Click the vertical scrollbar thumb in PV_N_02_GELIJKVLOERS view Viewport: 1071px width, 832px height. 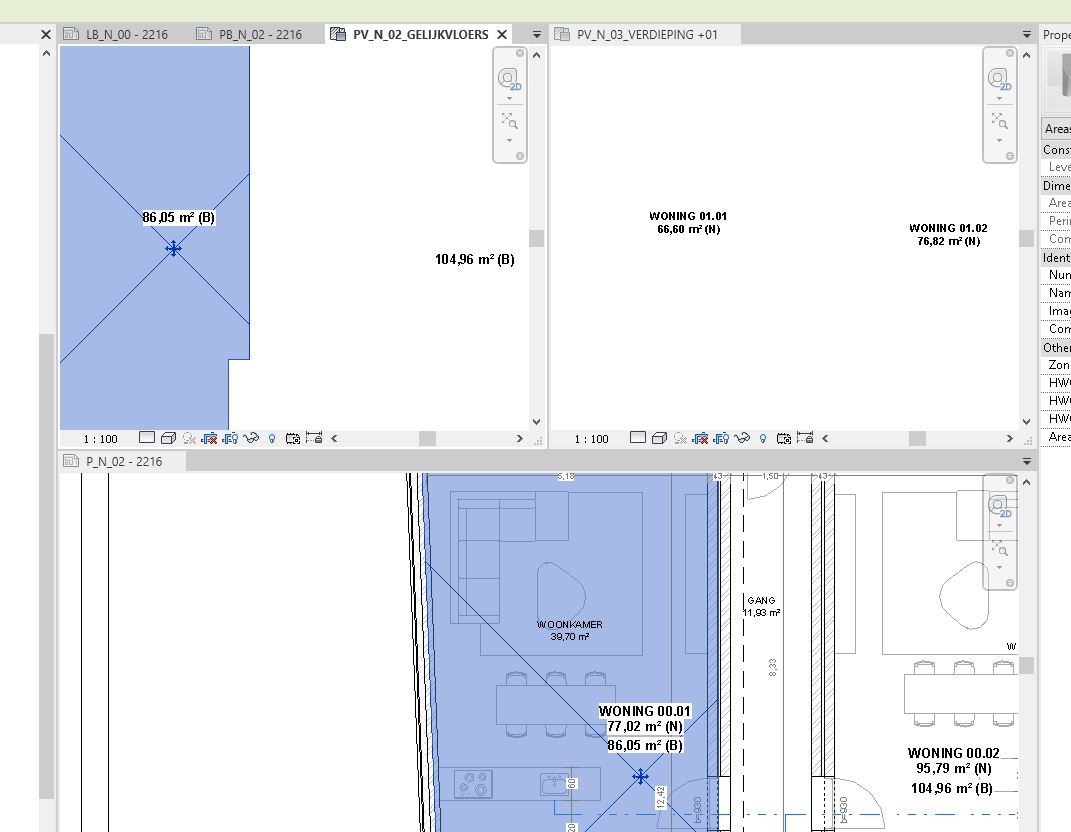pyautogui.click(x=537, y=238)
